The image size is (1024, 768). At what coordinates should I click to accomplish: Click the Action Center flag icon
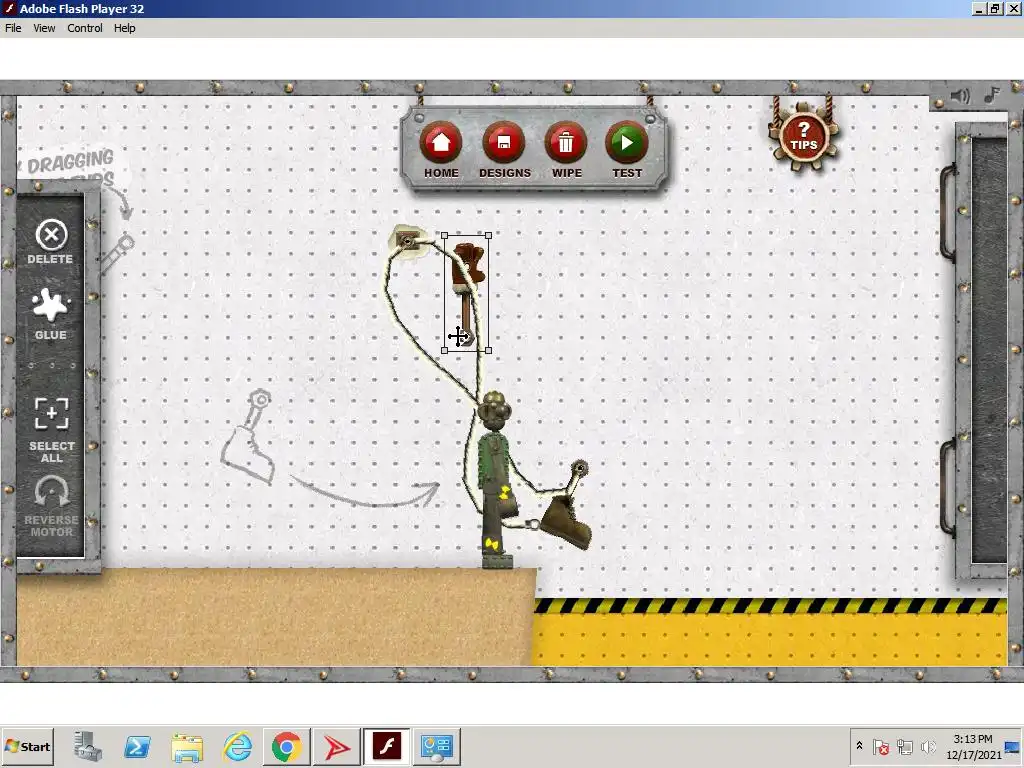tap(881, 746)
